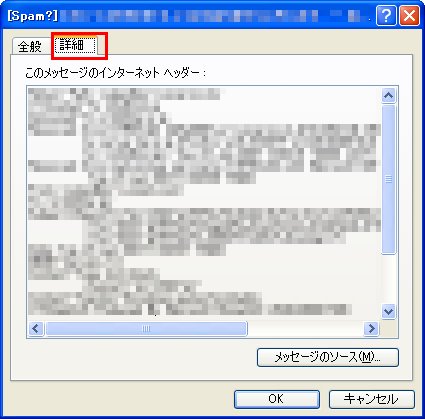Viewport: 425px width, 419px height.
Task: Click the gray corner square between the scrollbars
Action: point(389,329)
